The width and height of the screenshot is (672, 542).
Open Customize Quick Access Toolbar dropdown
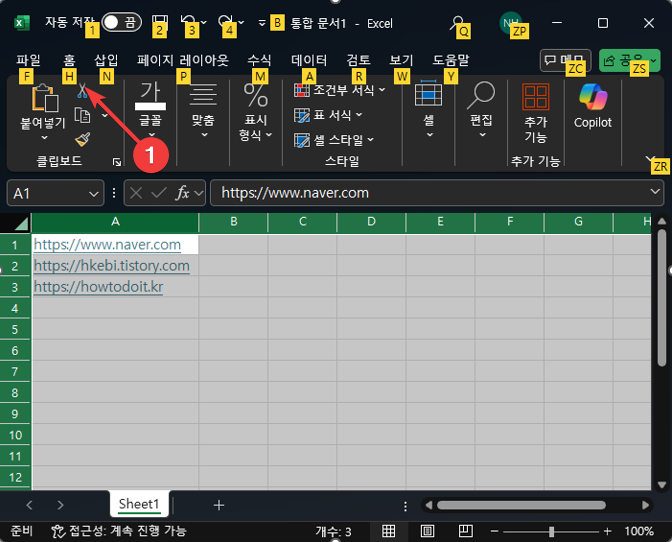click(x=262, y=23)
